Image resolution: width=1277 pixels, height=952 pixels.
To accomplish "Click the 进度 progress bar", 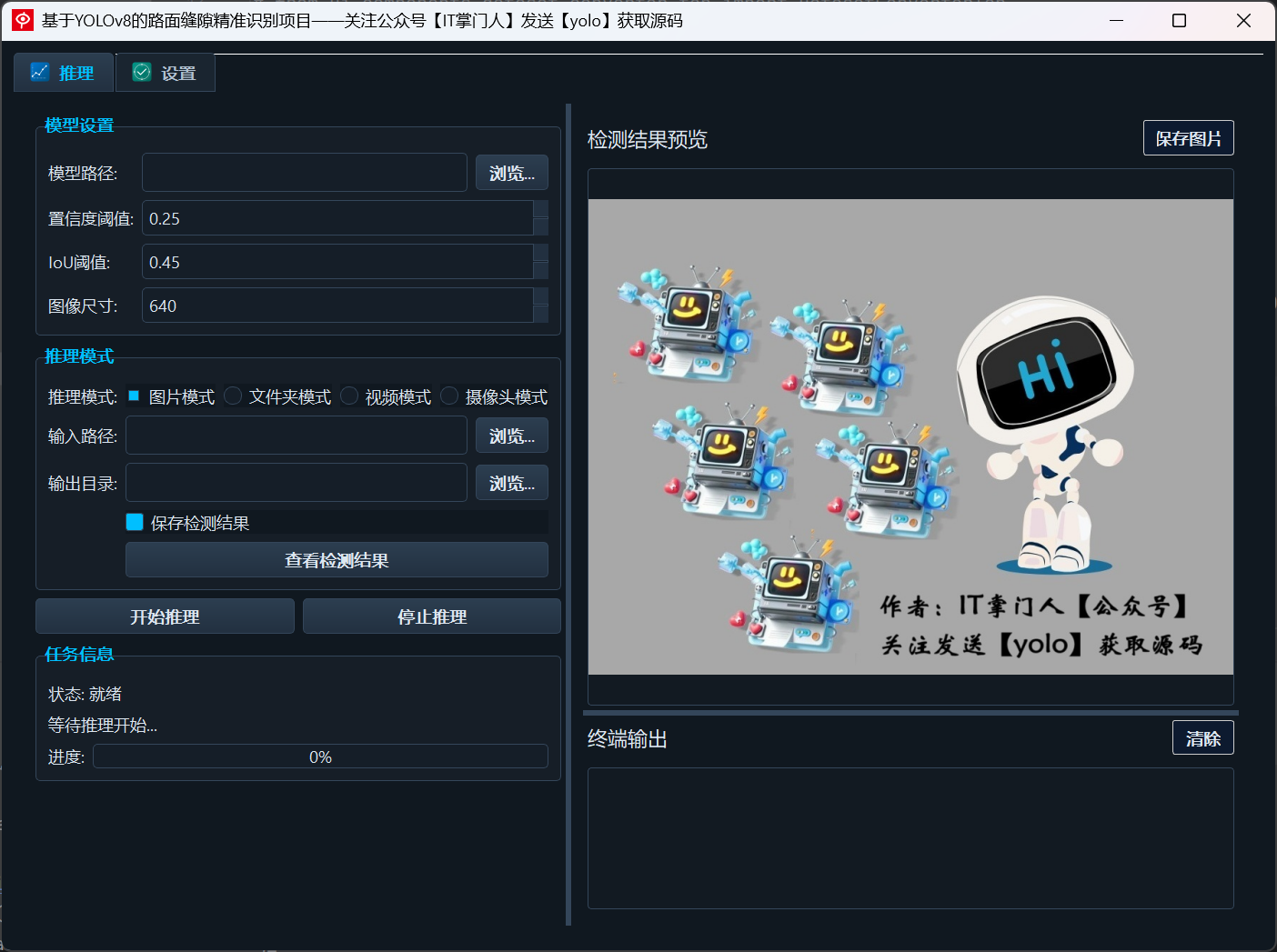I will tap(320, 756).
